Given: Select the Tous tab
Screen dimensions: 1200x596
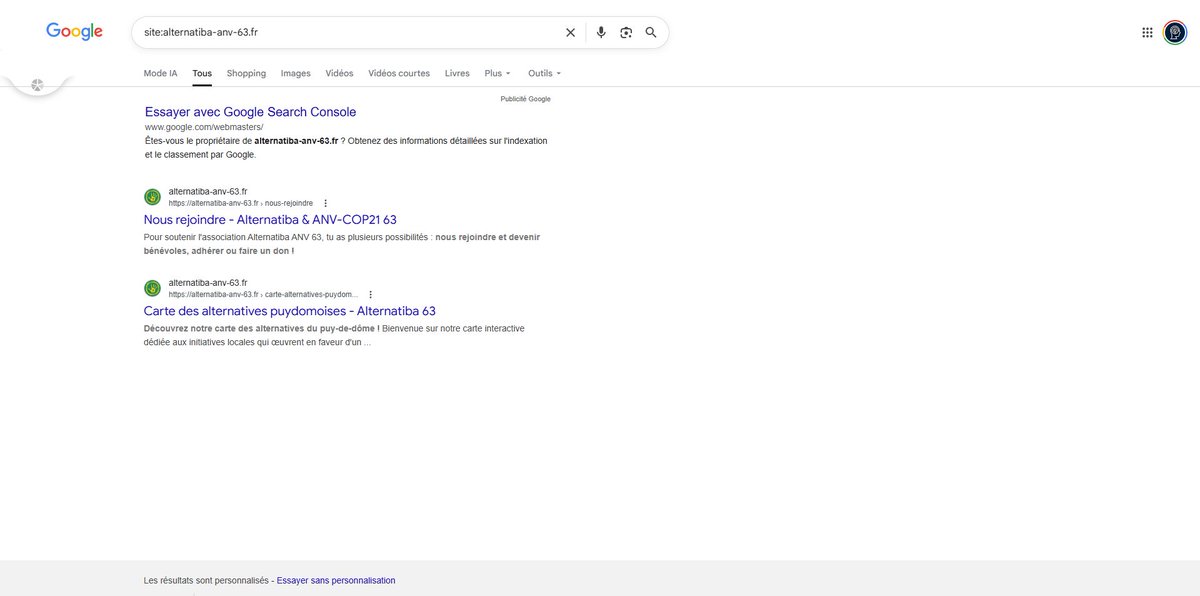Looking at the screenshot, I should pos(202,73).
